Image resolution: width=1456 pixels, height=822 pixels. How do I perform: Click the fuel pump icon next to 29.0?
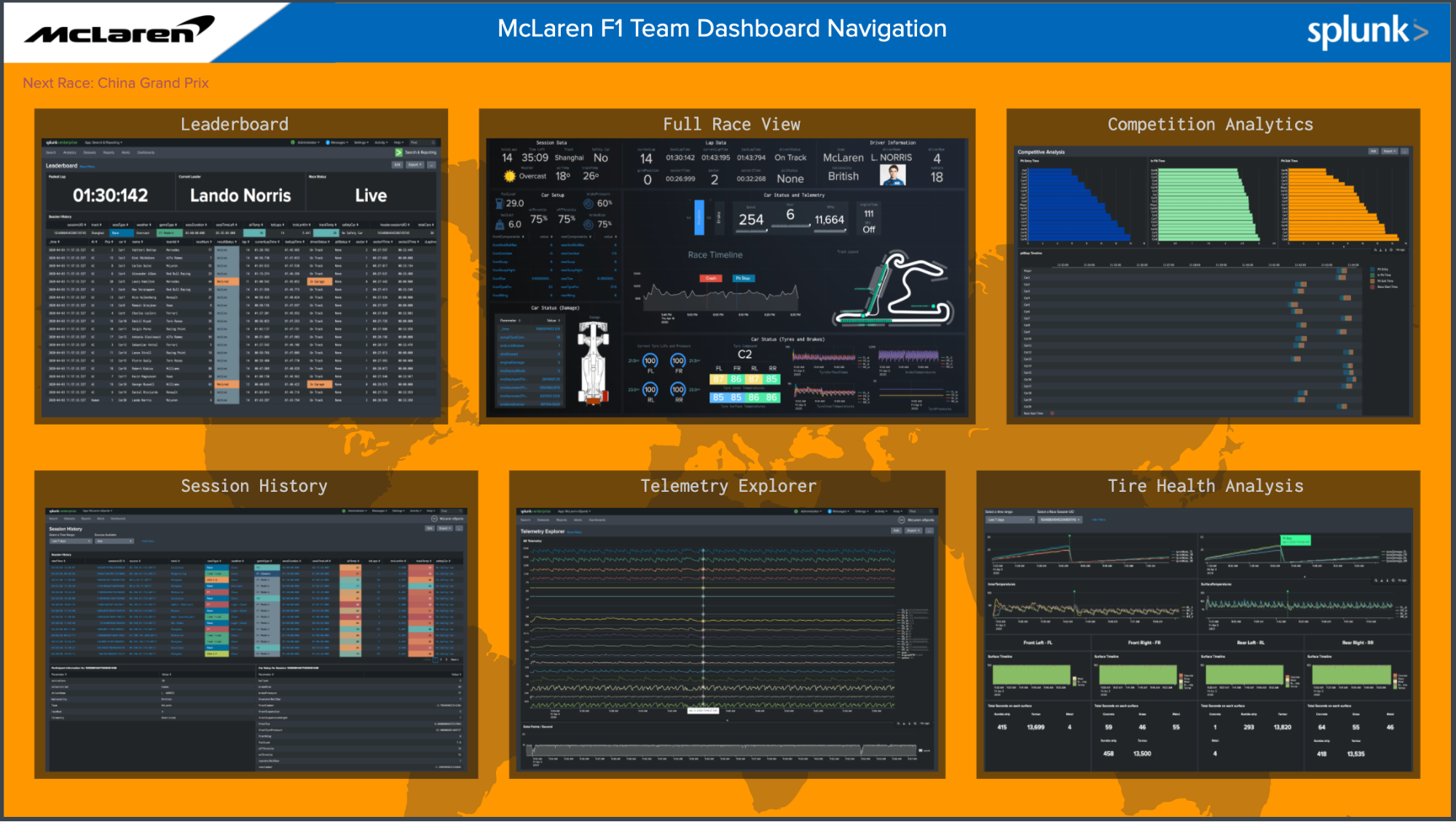pyautogui.click(x=500, y=204)
